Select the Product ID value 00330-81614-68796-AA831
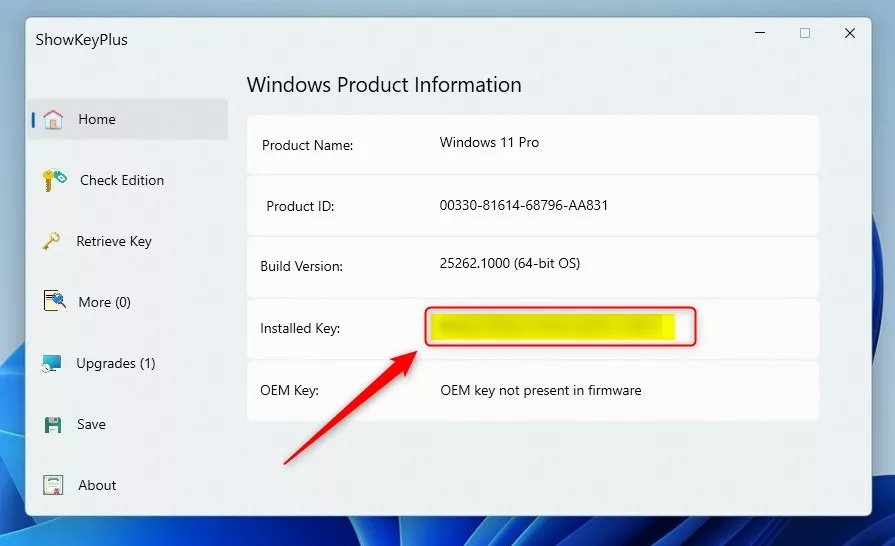Viewport: 895px width, 546px height. [524, 205]
